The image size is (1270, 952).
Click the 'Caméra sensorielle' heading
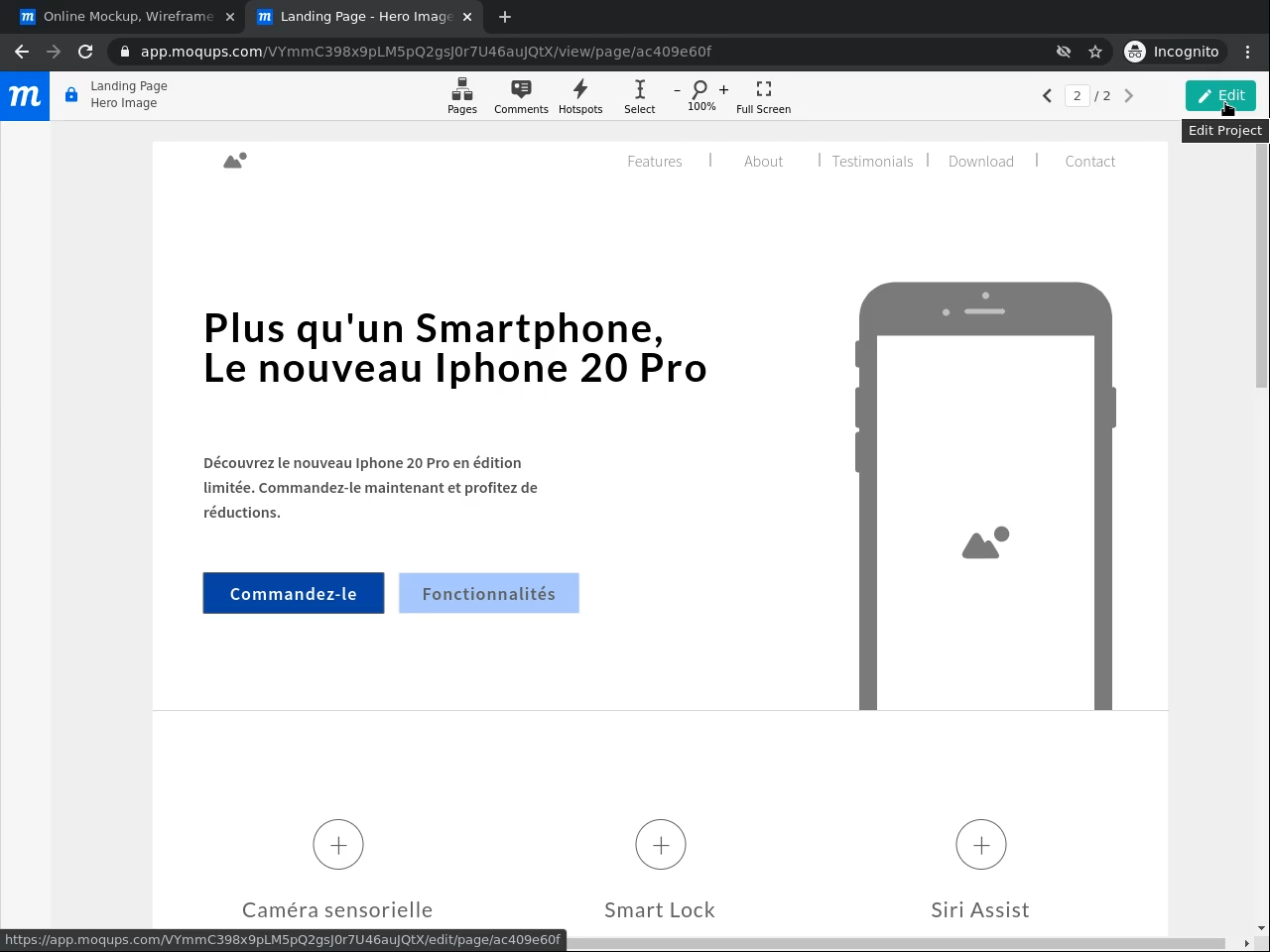(337, 910)
